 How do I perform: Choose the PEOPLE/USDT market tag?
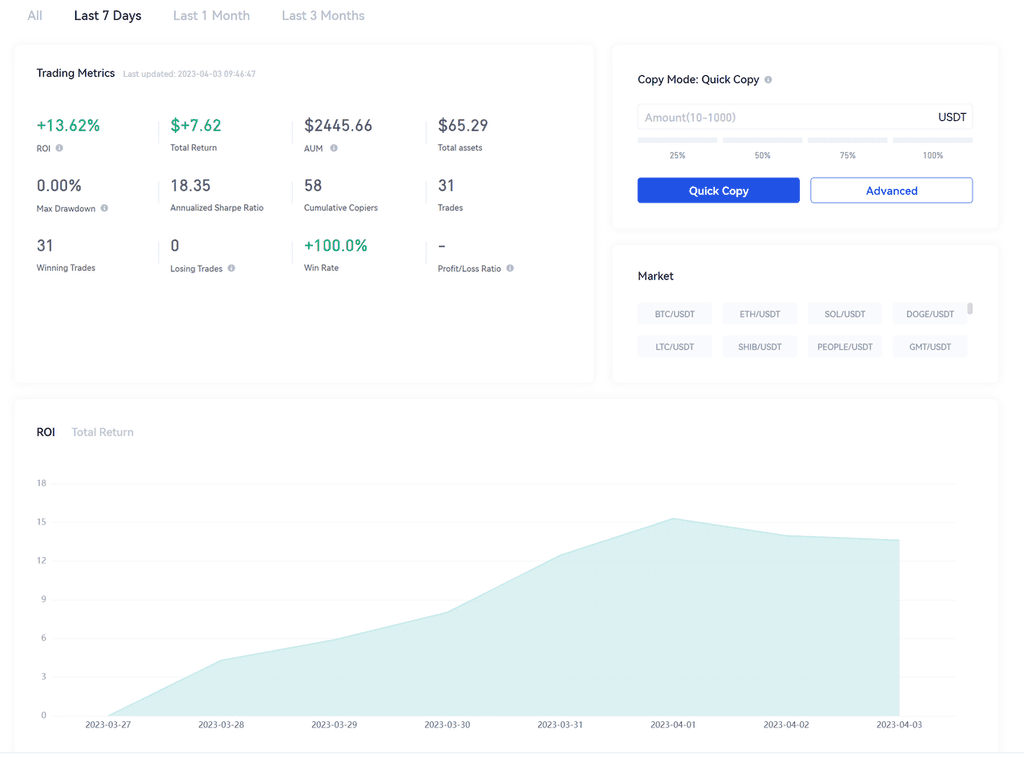click(845, 347)
